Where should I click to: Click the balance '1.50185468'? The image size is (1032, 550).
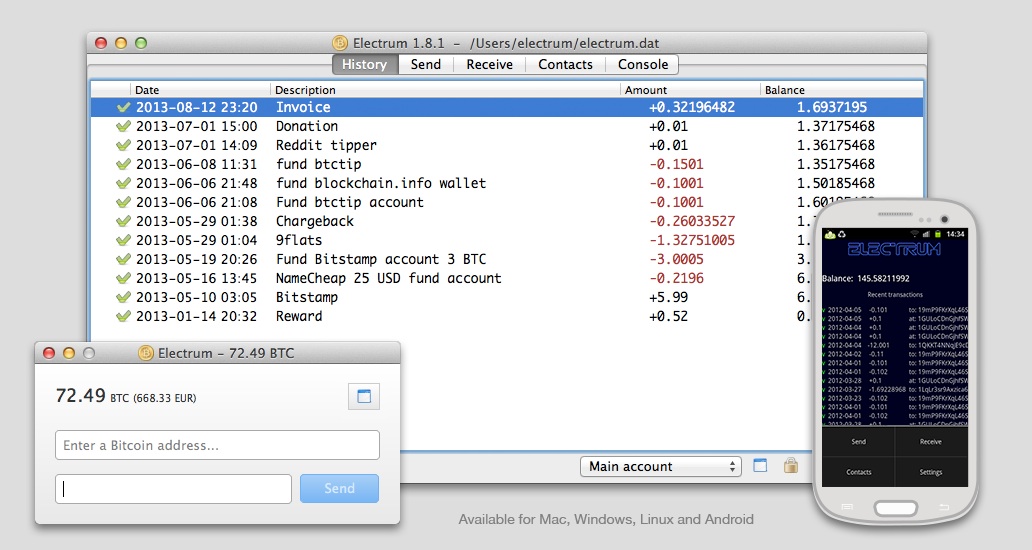pos(836,184)
